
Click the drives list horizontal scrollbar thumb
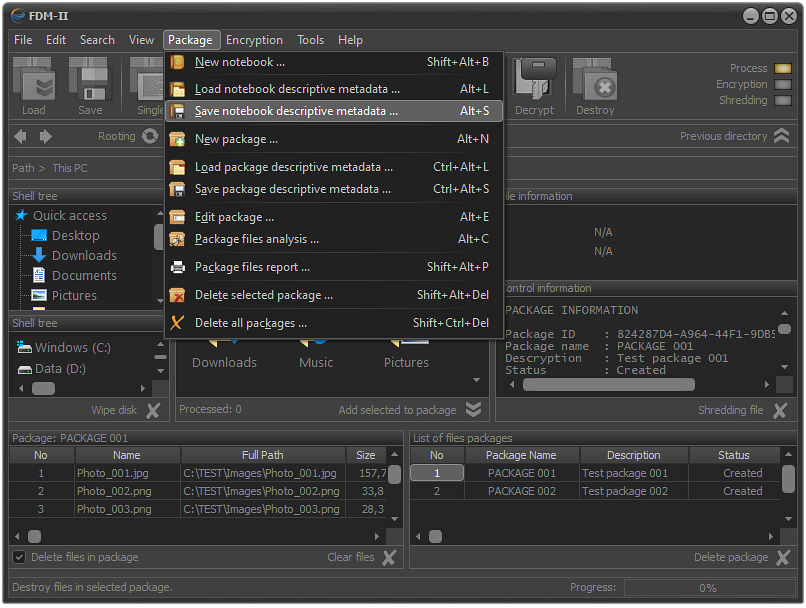click(x=43, y=389)
